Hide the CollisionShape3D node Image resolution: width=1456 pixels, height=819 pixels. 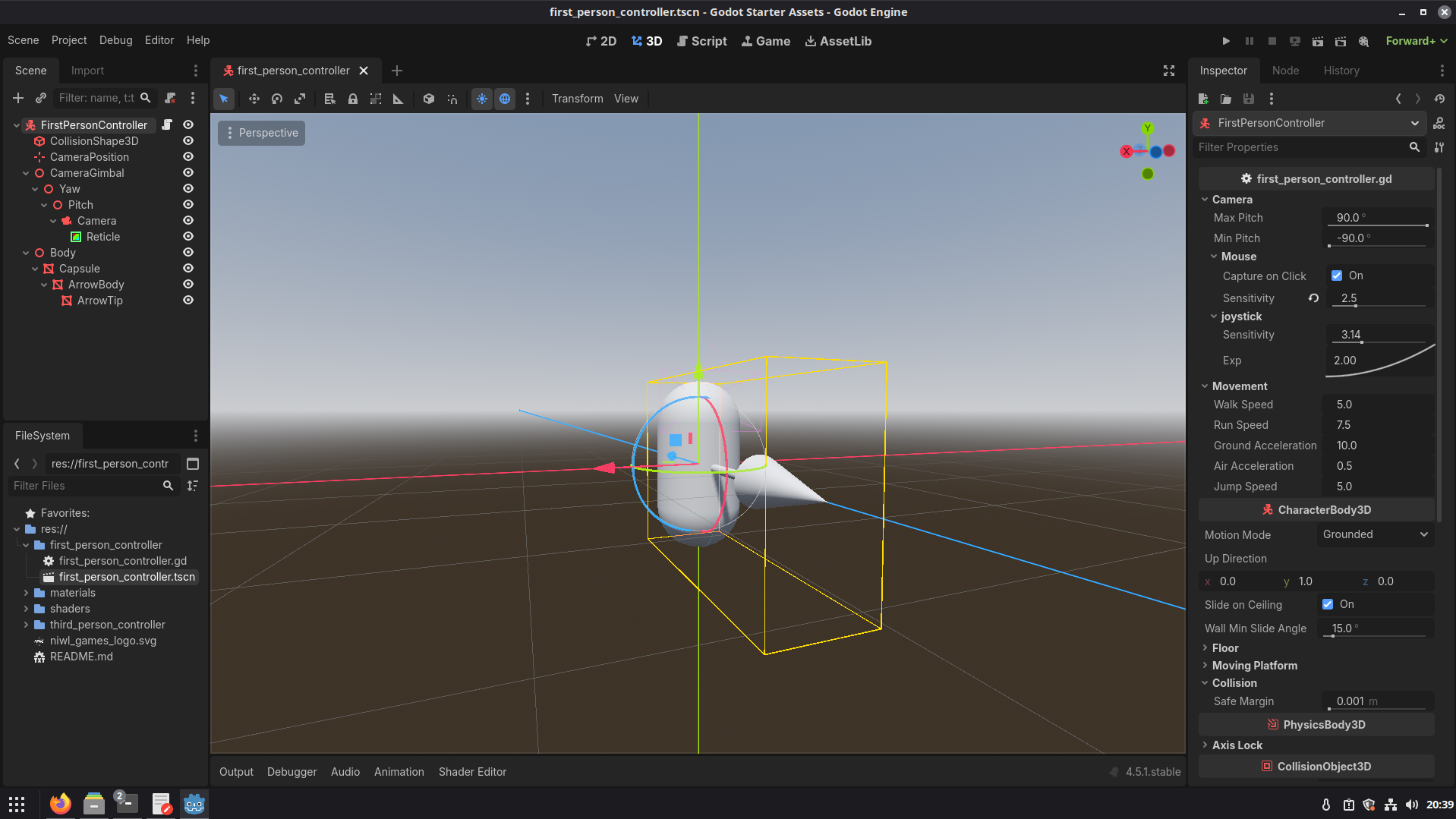pyautogui.click(x=188, y=141)
